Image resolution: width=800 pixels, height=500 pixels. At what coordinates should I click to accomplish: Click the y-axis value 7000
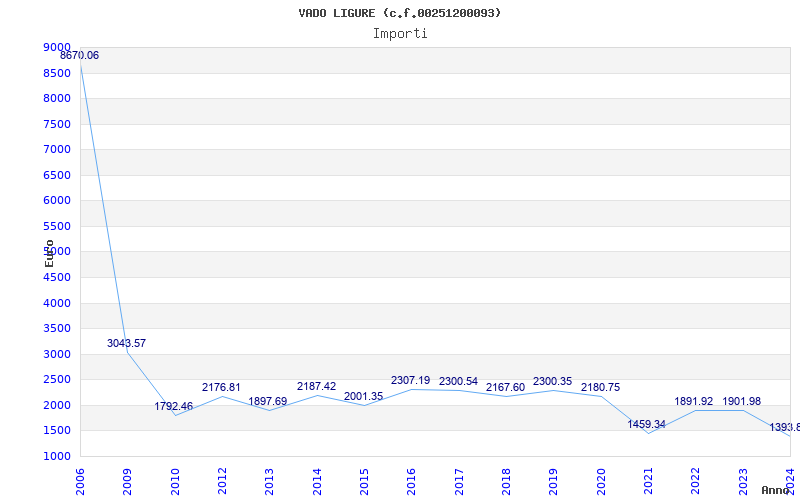57,149
